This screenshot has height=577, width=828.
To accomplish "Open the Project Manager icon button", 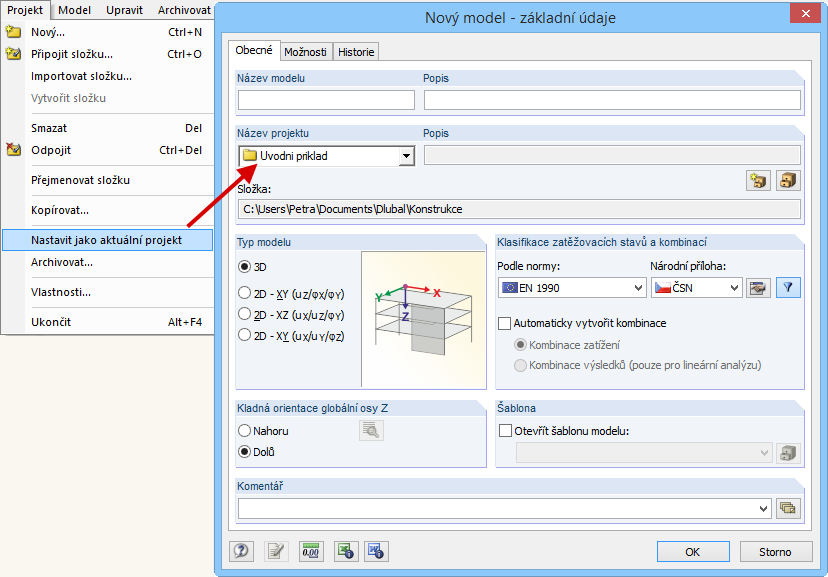I will point(788,181).
